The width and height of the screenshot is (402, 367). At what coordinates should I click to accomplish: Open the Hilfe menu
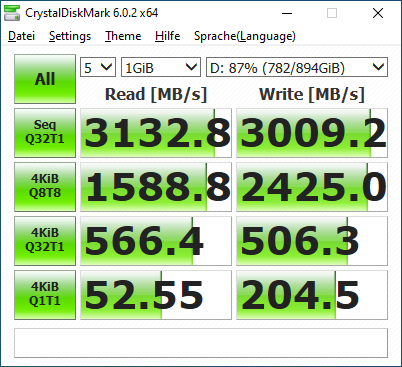point(167,36)
